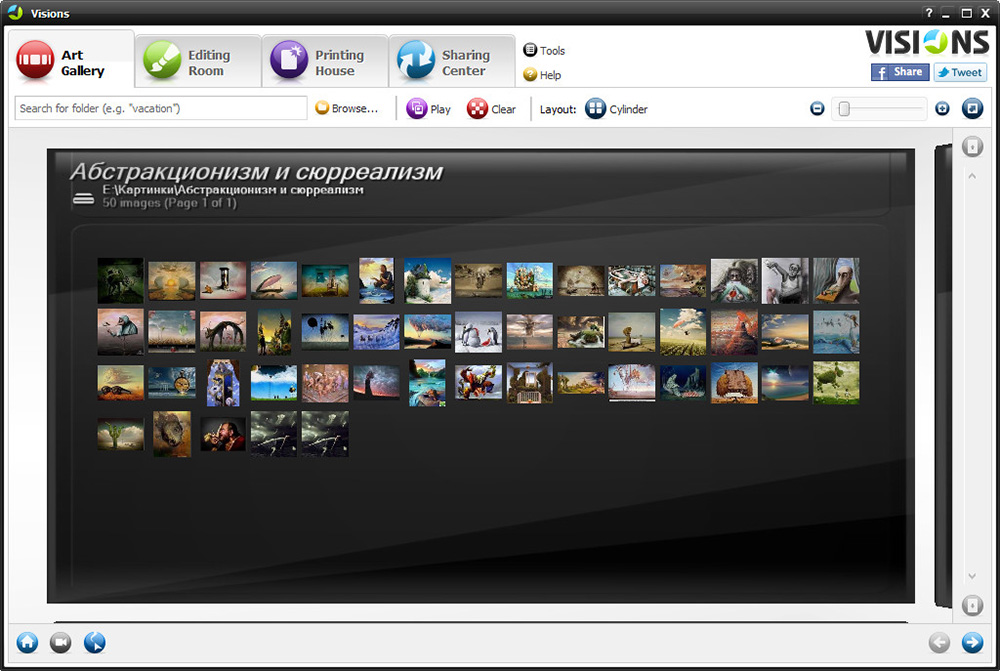Image resolution: width=1000 pixels, height=671 pixels.
Task: Click Browse to choose a folder
Action: tap(347, 108)
